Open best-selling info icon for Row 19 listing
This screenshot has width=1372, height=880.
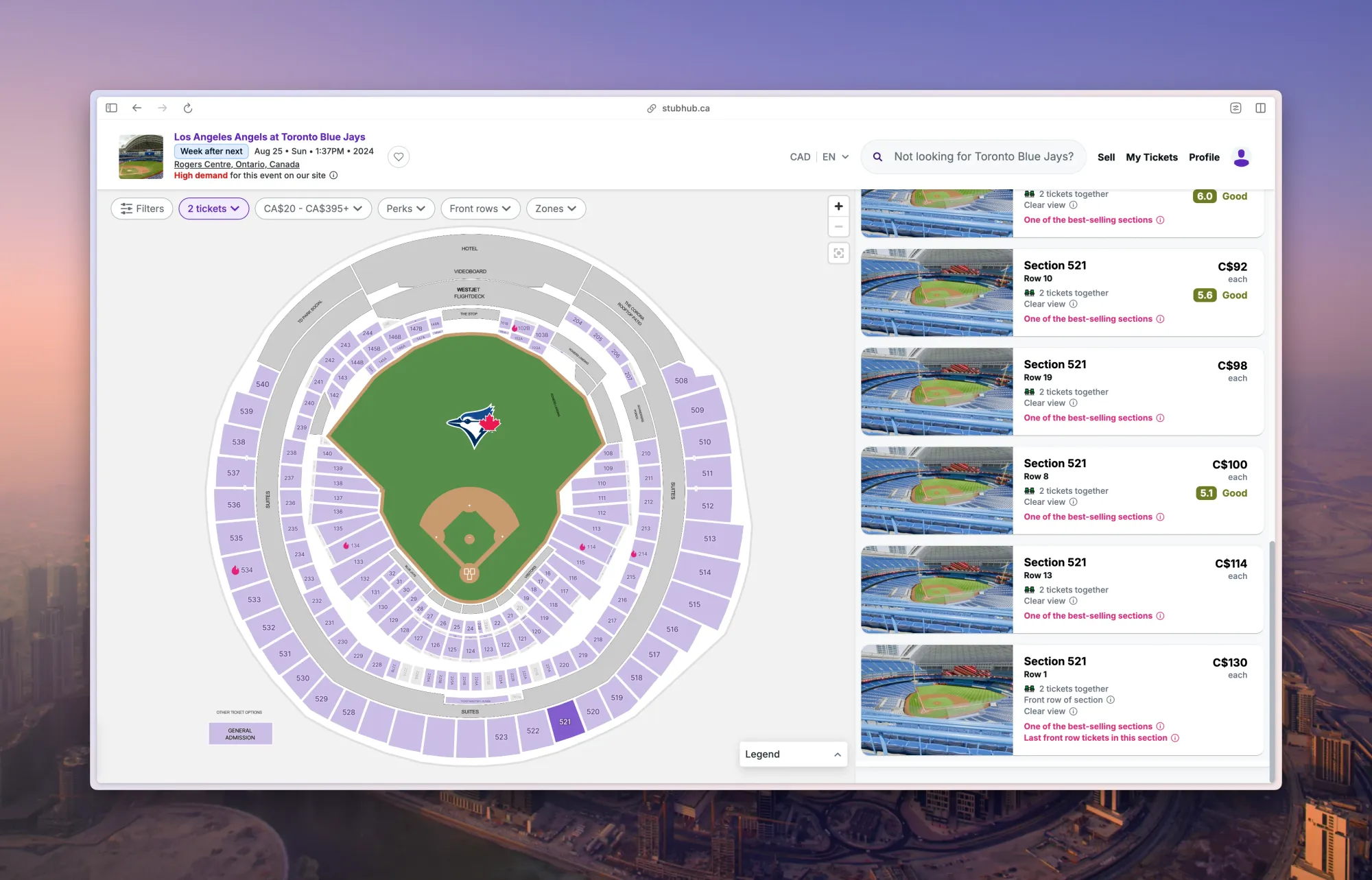[x=1160, y=418]
